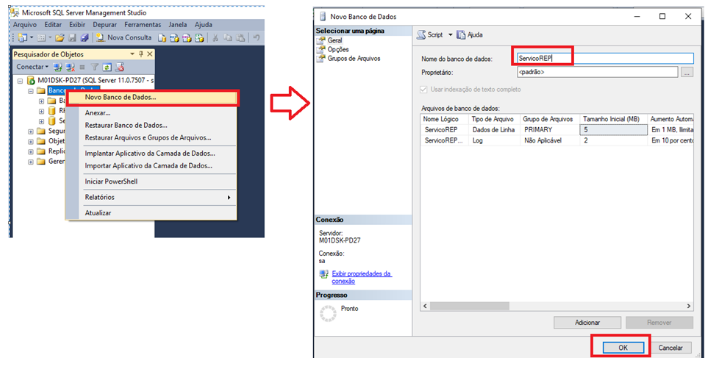Click the Cancelar button
This screenshot has height=370, width=712.
pos(670,347)
